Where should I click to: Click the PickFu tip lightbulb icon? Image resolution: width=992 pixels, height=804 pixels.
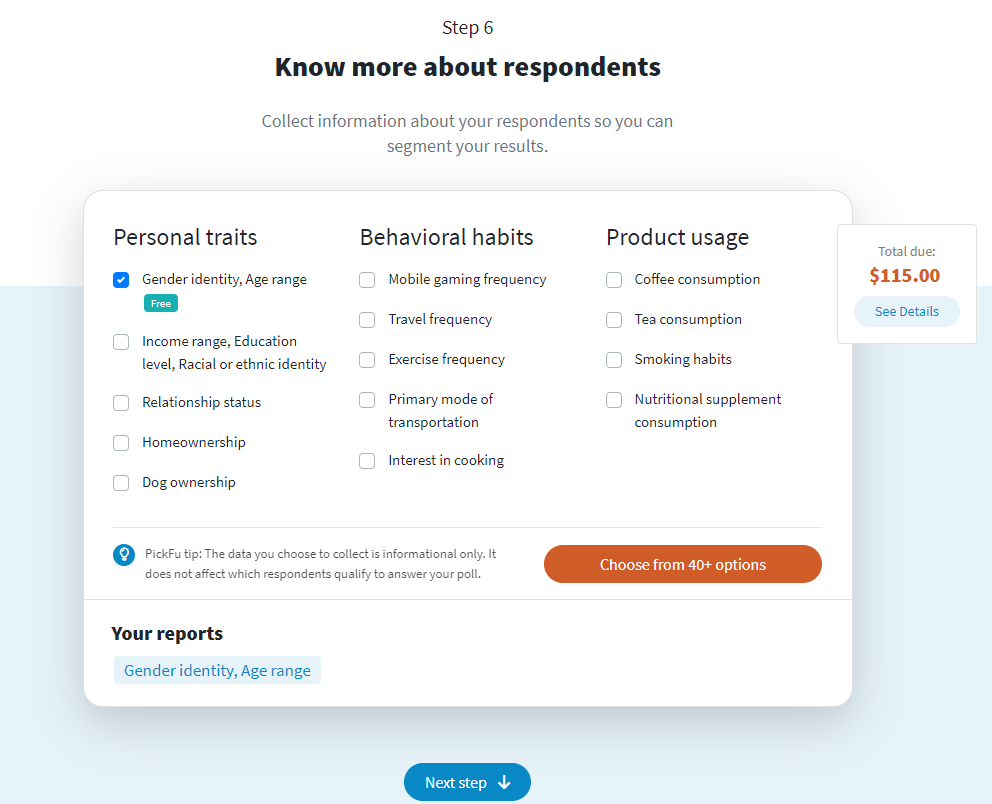[124, 555]
